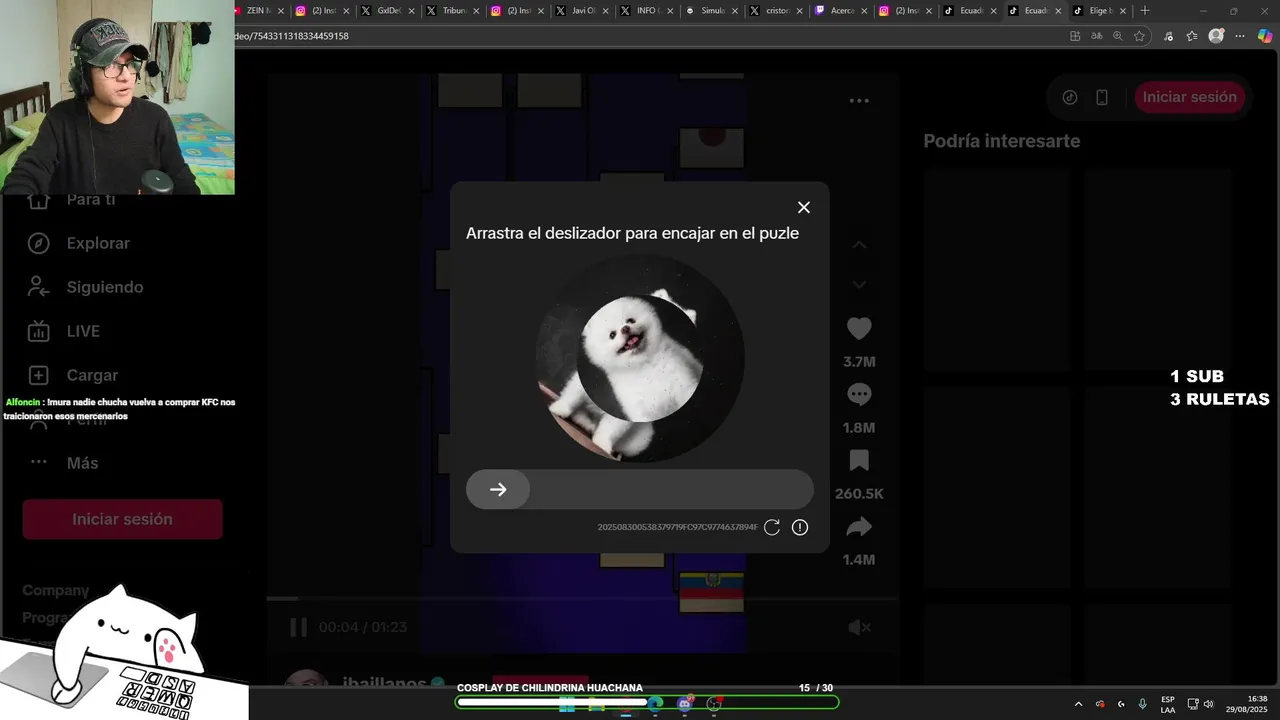Switch to the Tribun X tab
Viewport: 1280px width, 720px height.
[x=452, y=11]
